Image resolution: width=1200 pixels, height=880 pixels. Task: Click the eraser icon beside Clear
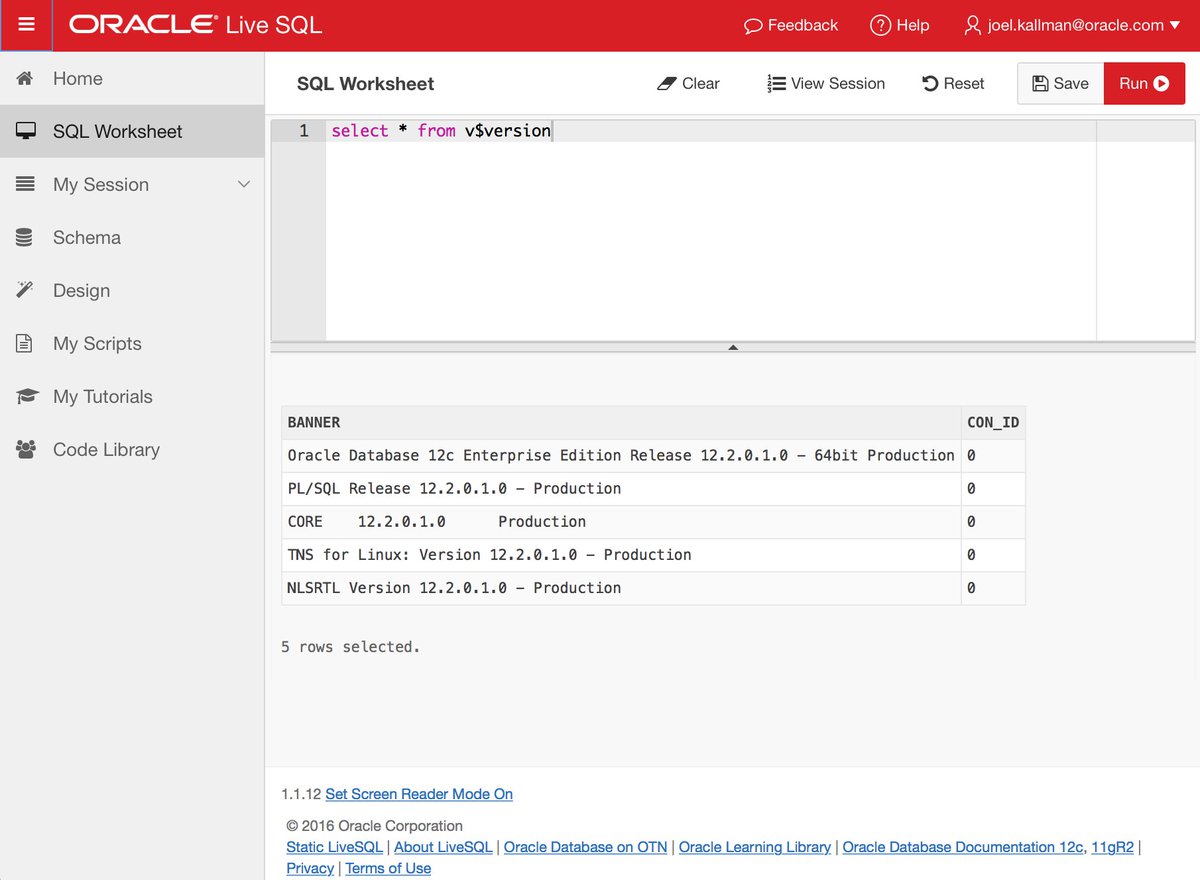pyautogui.click(x=667, y=84)
